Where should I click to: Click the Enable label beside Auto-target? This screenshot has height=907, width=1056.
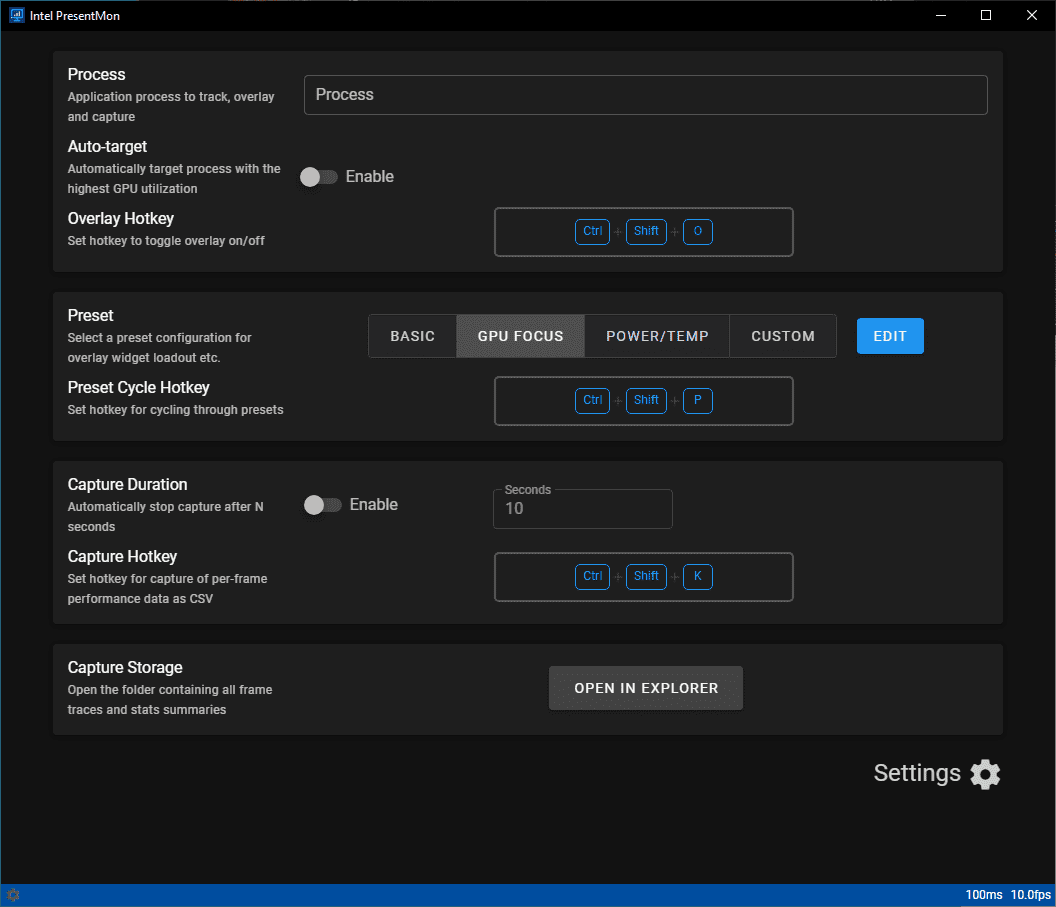click(370, 176)
